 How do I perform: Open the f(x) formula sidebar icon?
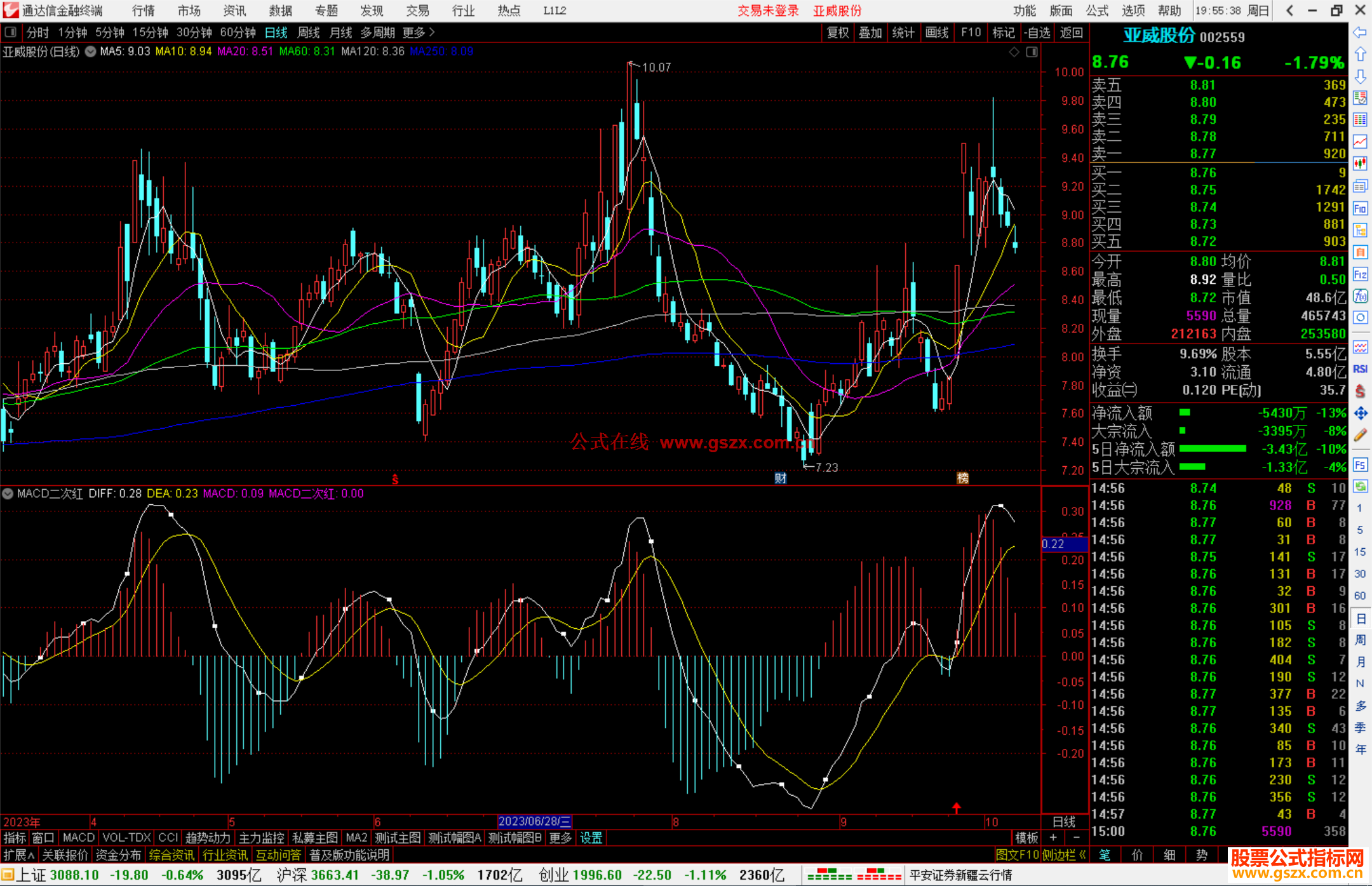pos(1360,297)
